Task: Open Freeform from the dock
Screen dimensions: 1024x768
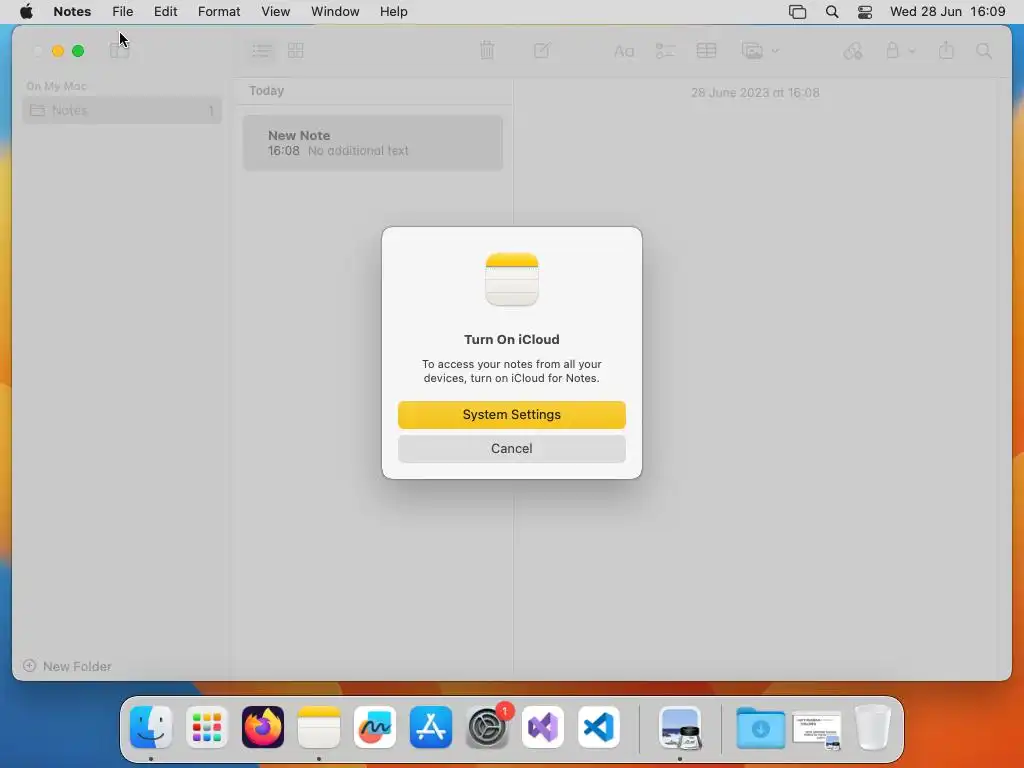Action: pos(375,727)
